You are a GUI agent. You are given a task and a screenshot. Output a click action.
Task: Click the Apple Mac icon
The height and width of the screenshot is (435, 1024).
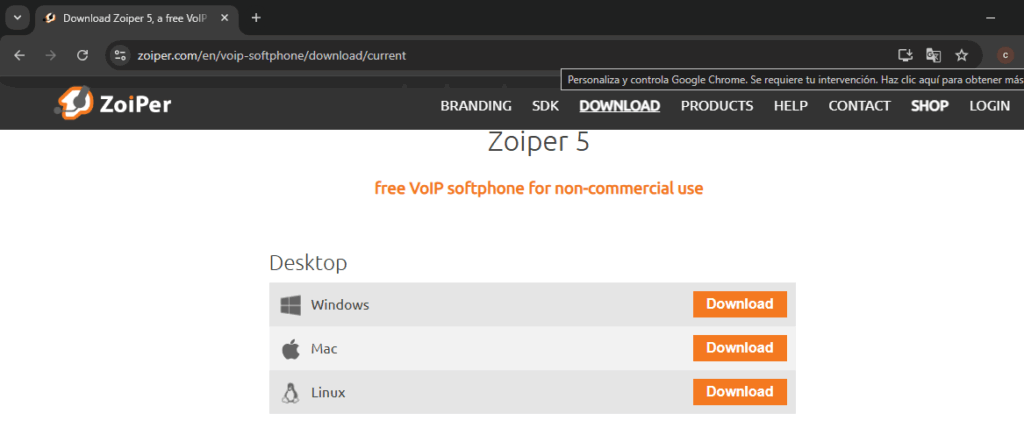click(x=291, y=349)
